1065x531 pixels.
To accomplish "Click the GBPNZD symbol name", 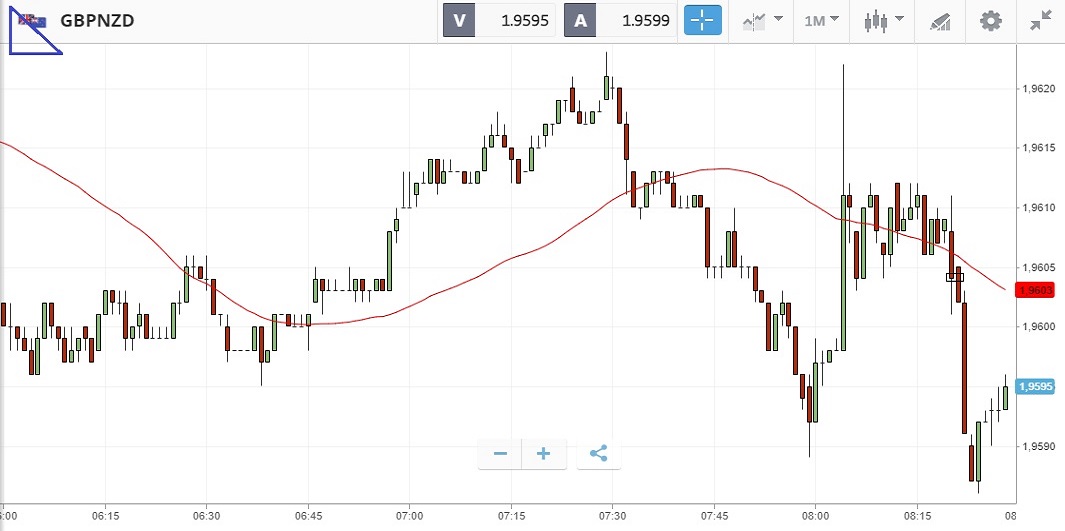I will (97, 21).
